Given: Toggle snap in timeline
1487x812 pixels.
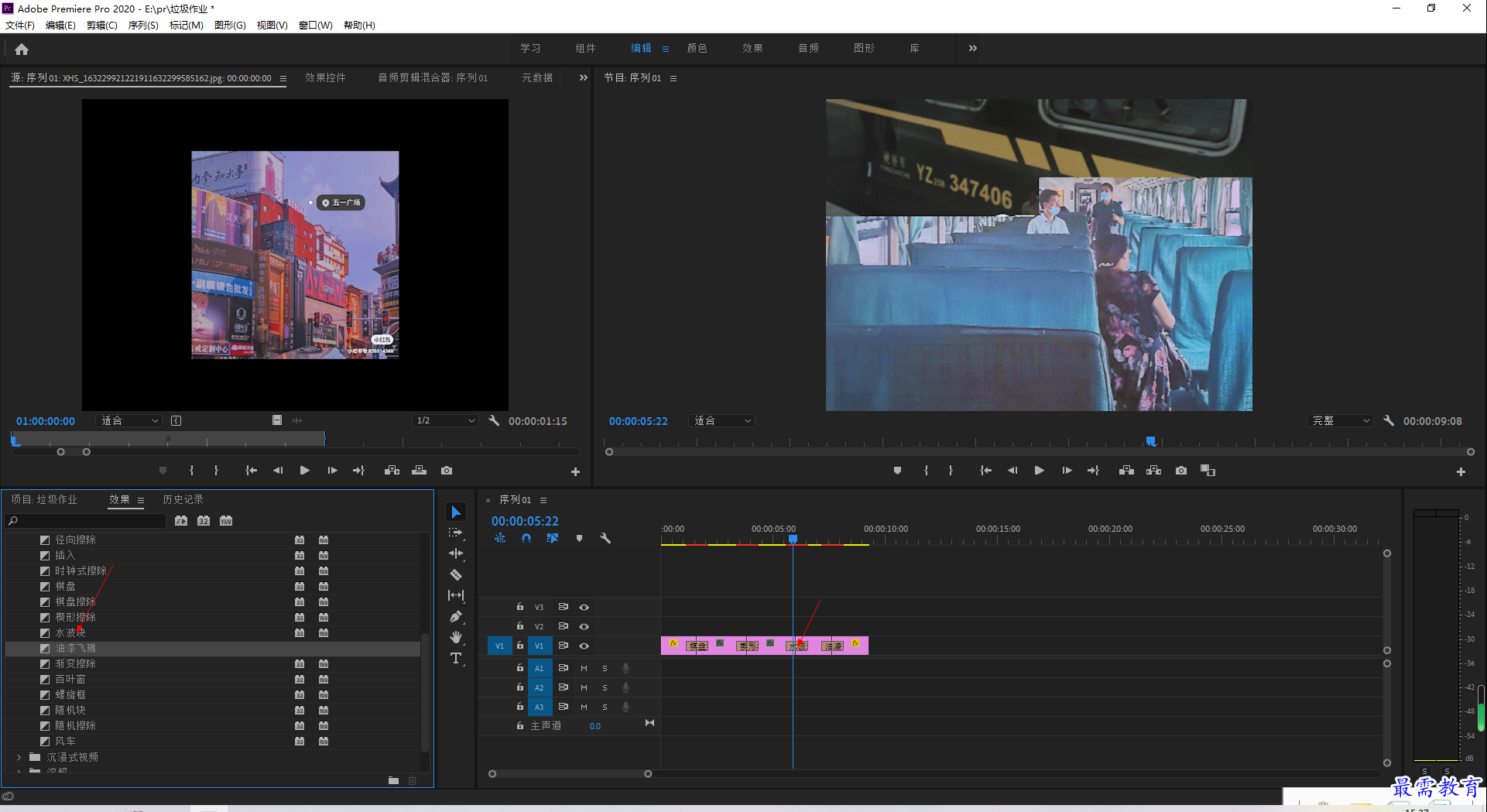Looking at the screenshot, I should coord(526,538).
